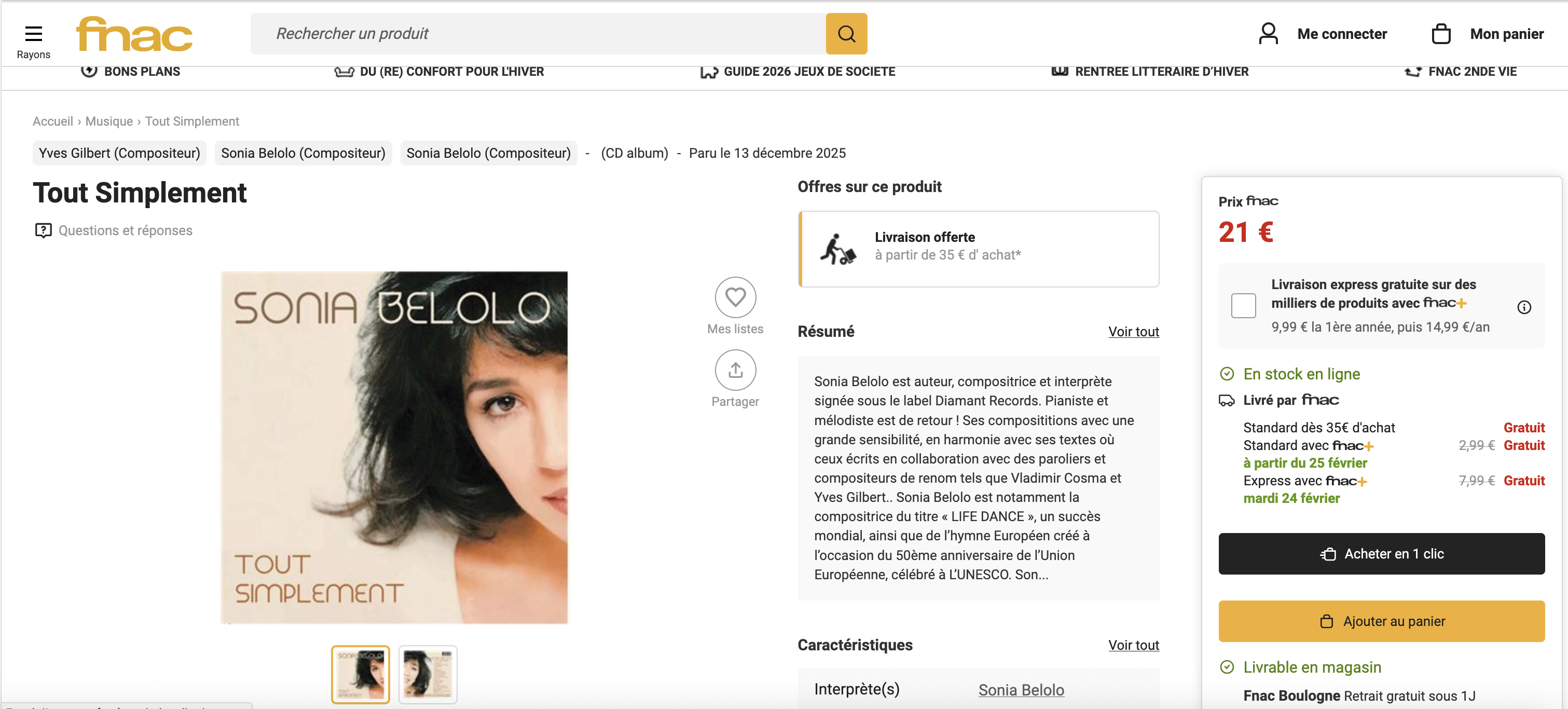Click the Partager share icon
1568x709 pixels.
[735, 370]
